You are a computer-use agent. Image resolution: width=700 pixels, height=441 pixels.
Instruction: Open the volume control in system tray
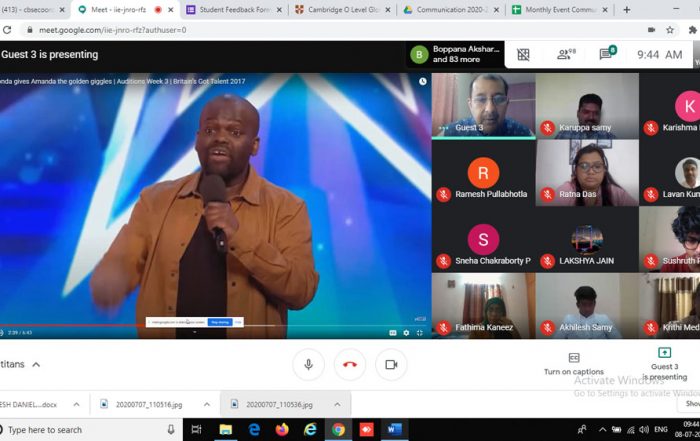pyautogui.click(x=644, y=430)
